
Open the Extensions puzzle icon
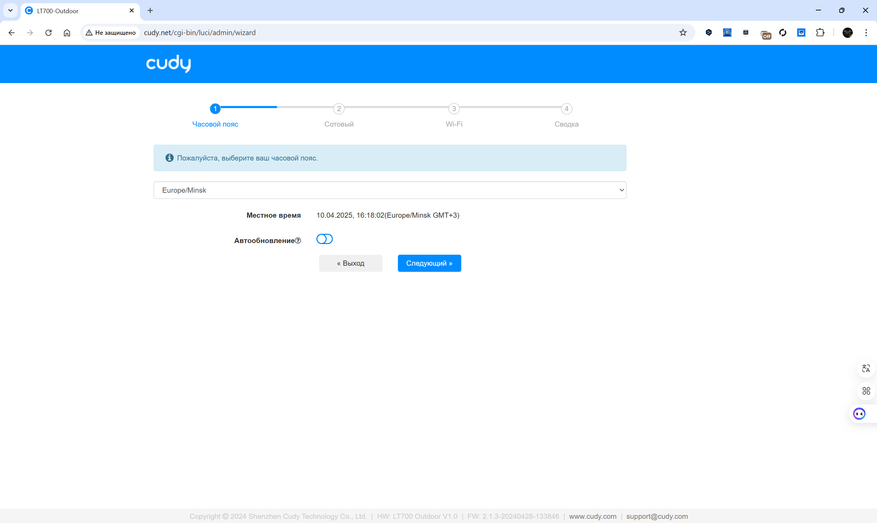[820, 32]
